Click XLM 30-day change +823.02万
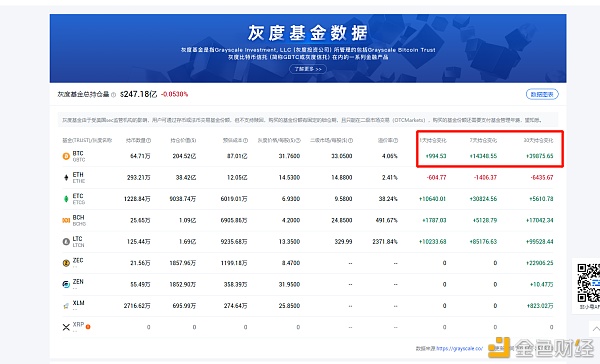 coord(540,306)
